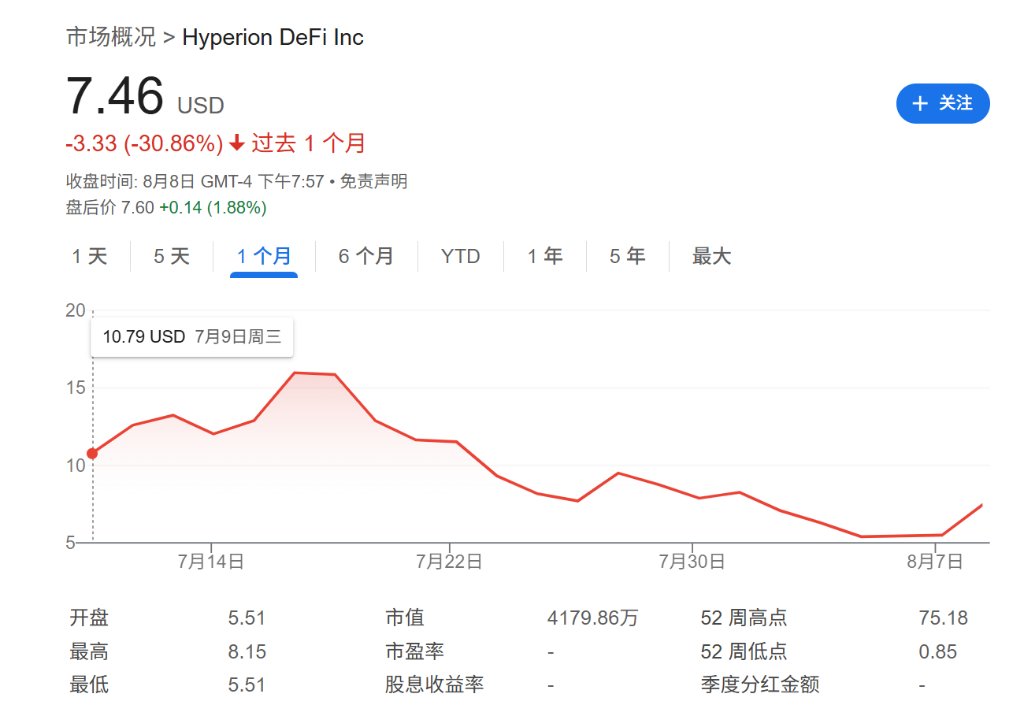Open the 免责声明 disclaimer link
This screenshot has height=720, width=1024.
pyautogui.click(x=375, y=181)
